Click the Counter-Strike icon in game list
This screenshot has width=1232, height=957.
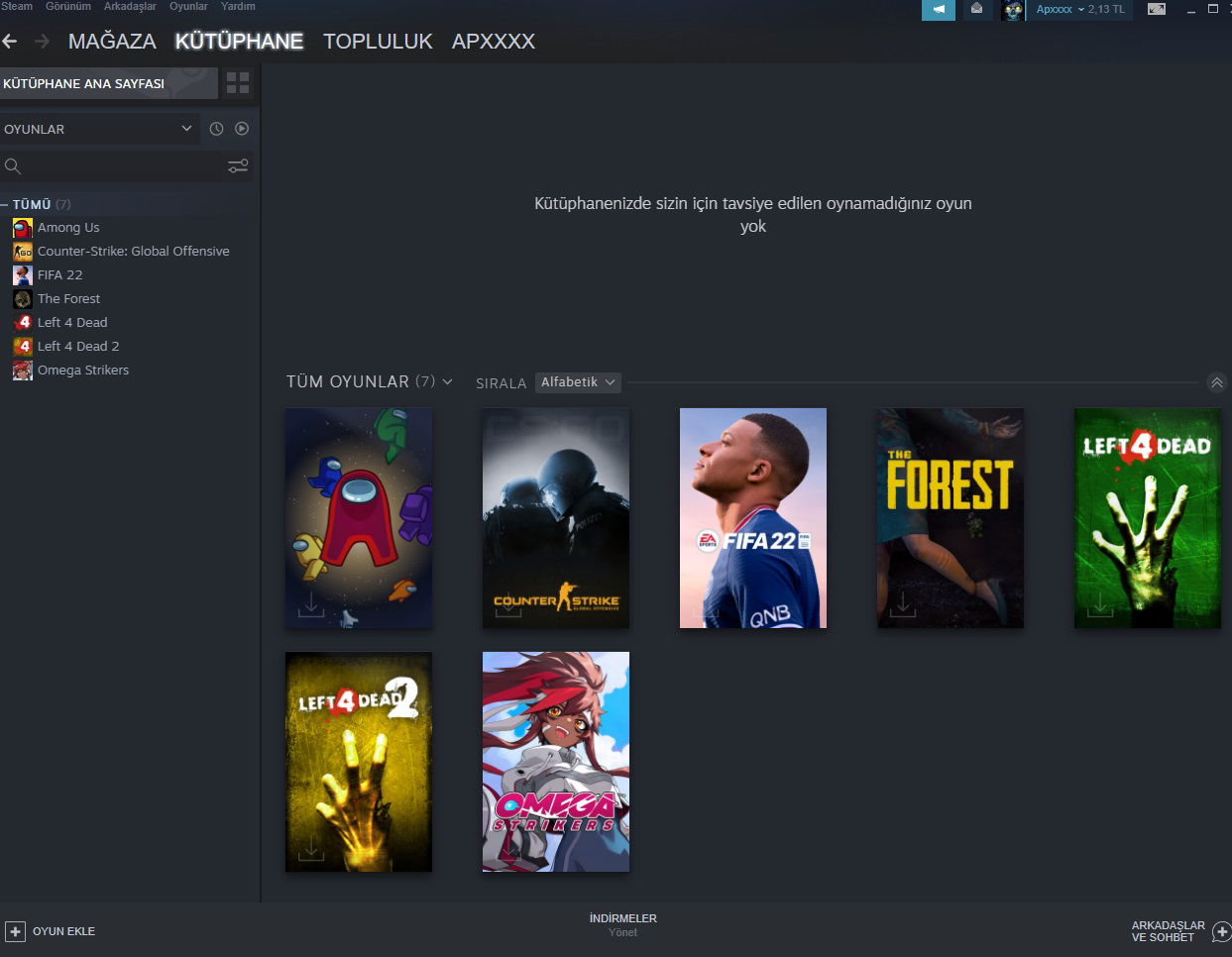click(22, 252)
